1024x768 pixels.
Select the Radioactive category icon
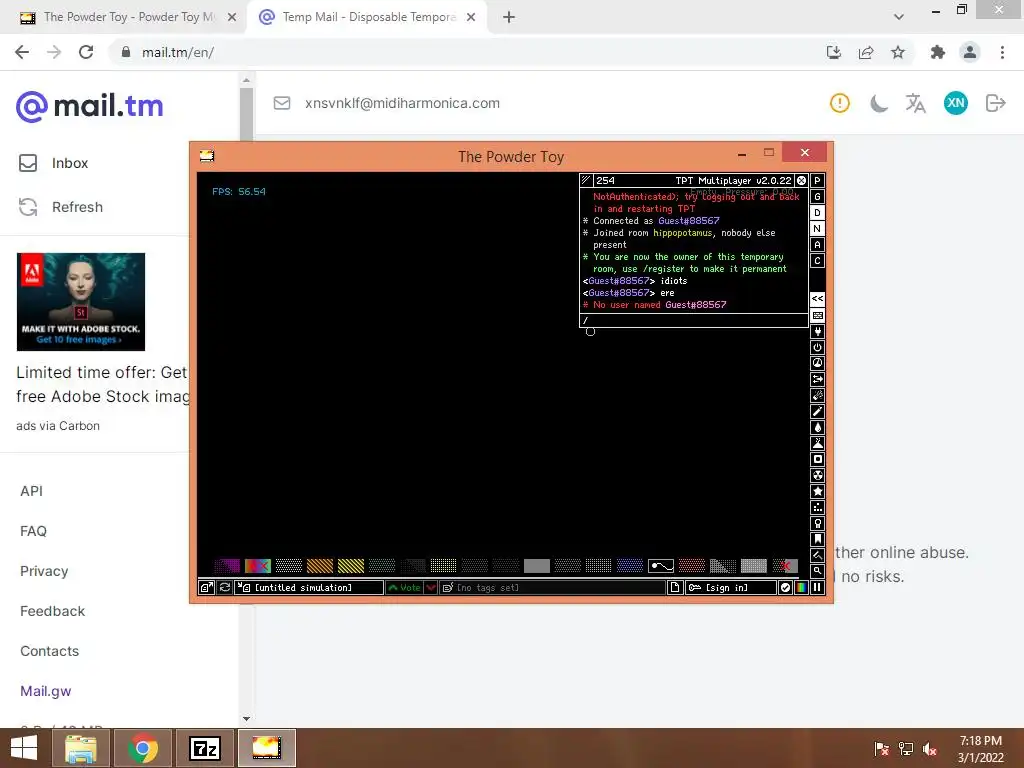pos(818,475)
